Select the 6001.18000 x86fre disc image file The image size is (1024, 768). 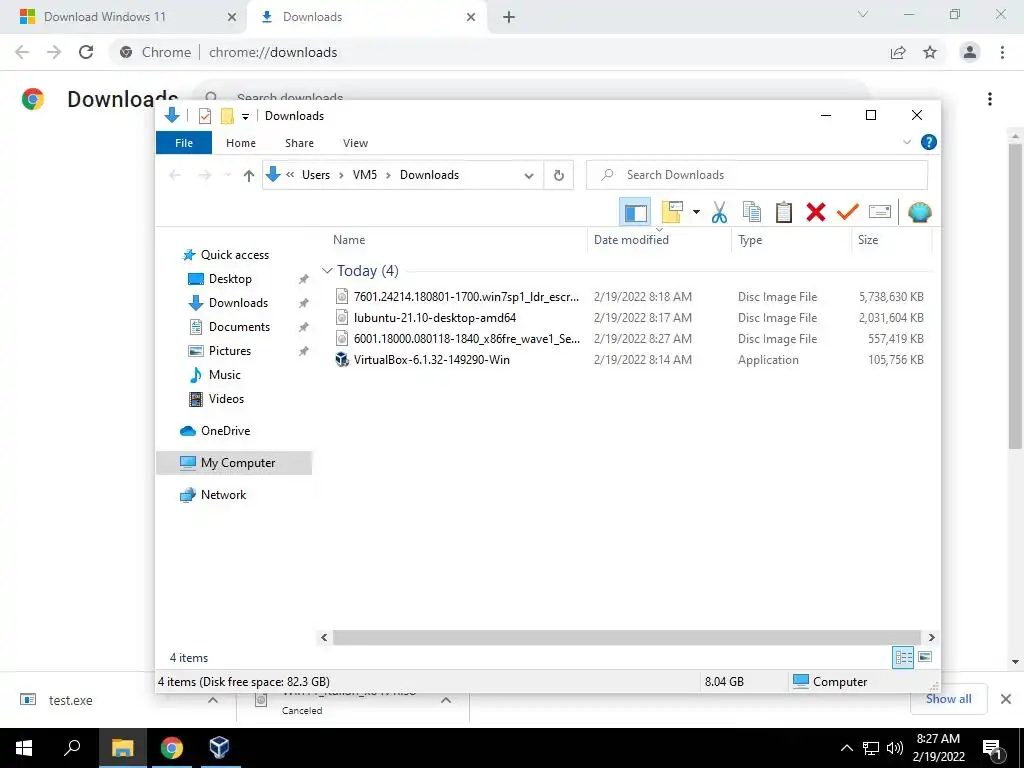(466, 338)
